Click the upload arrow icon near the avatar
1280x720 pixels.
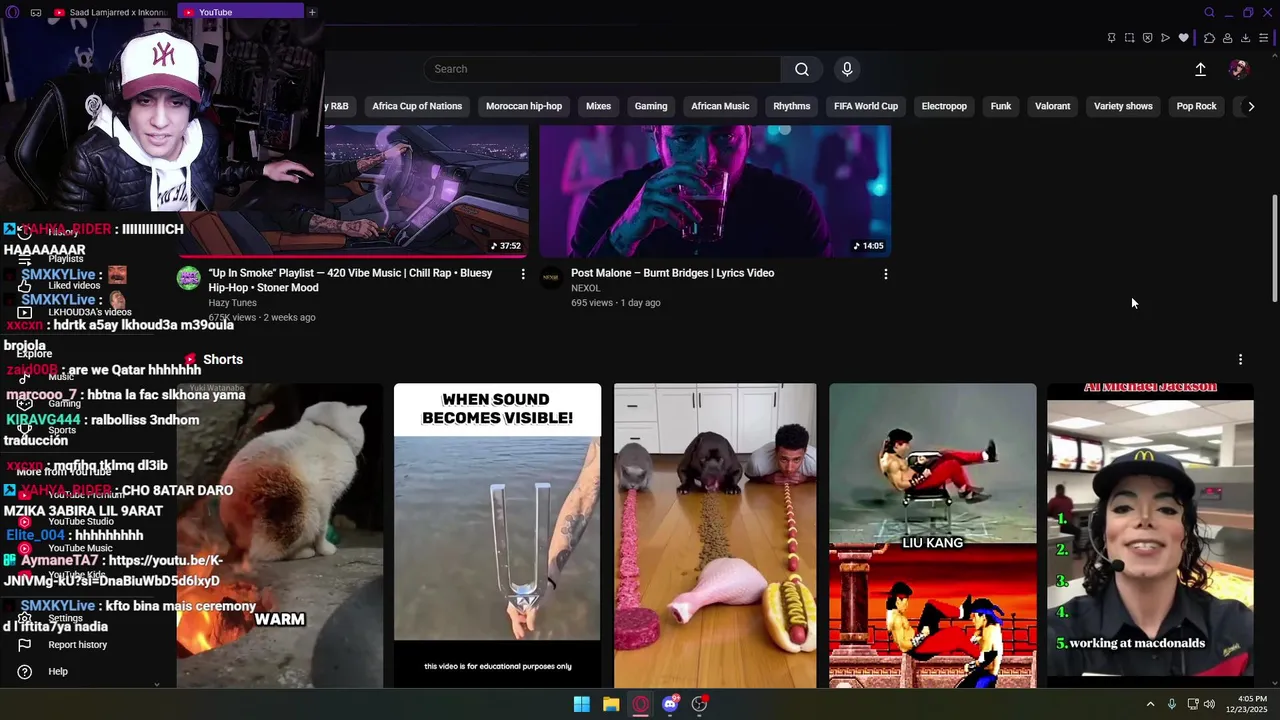(x=1200, y=69)
